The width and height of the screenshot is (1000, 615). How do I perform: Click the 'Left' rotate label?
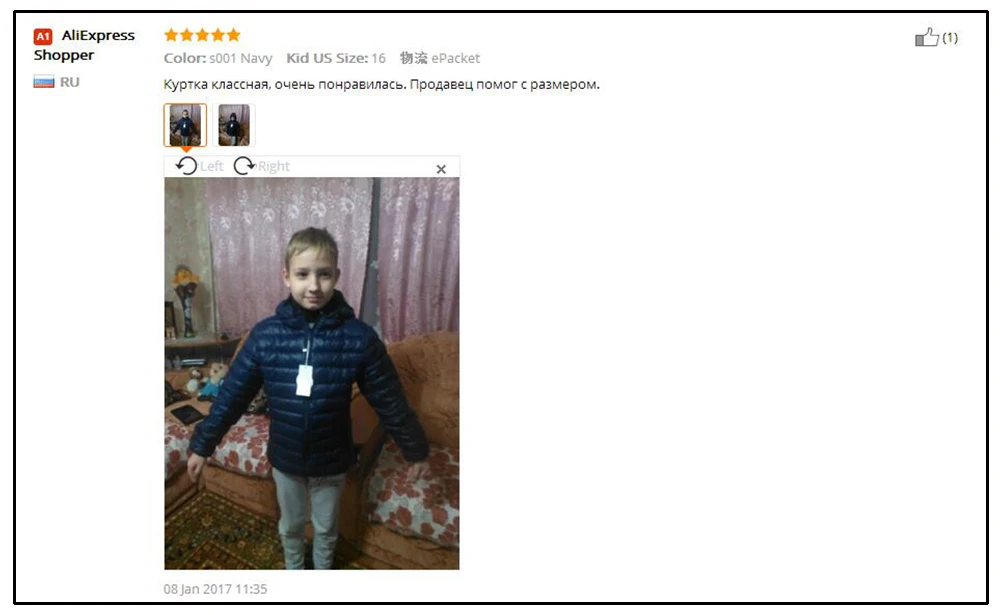tap(212, 167)
